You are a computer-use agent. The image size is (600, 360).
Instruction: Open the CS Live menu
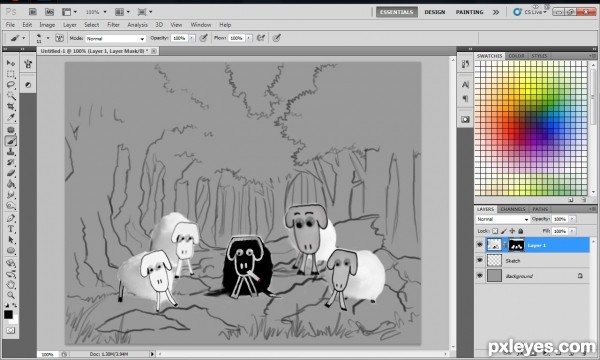click(x=530, y=12)
